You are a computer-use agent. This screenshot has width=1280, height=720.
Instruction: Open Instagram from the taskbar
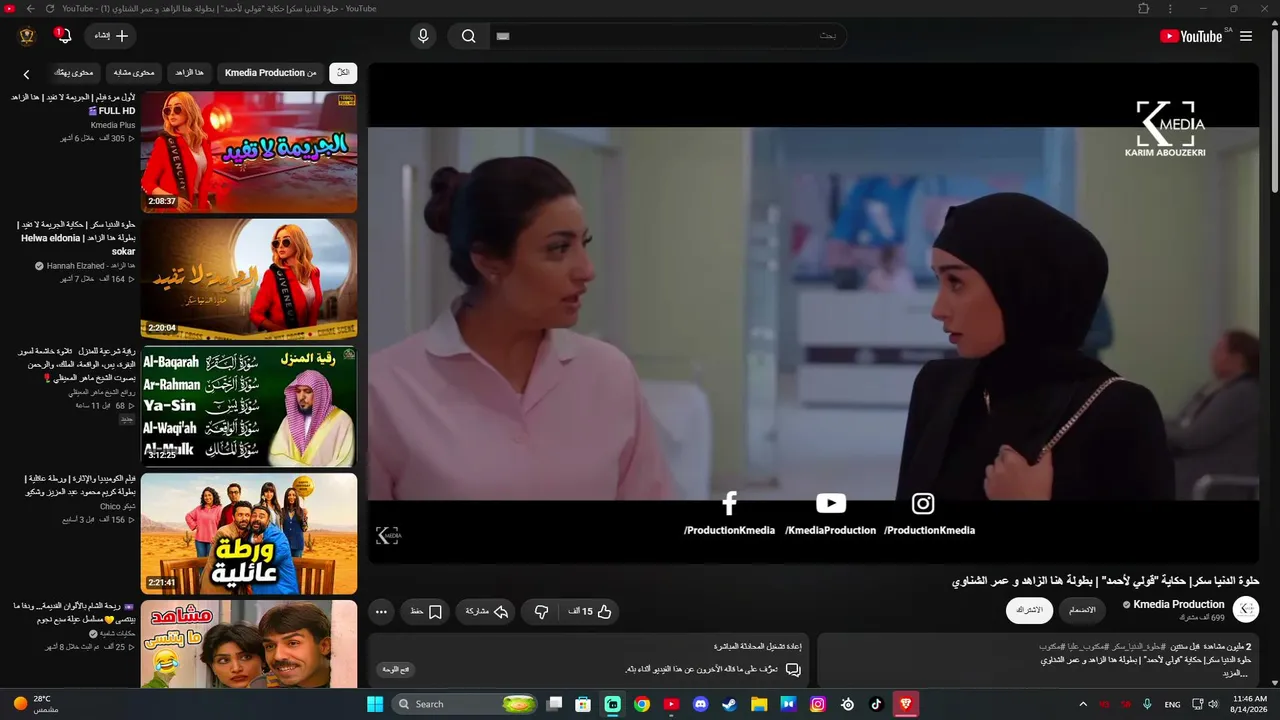tap(818, 704)
